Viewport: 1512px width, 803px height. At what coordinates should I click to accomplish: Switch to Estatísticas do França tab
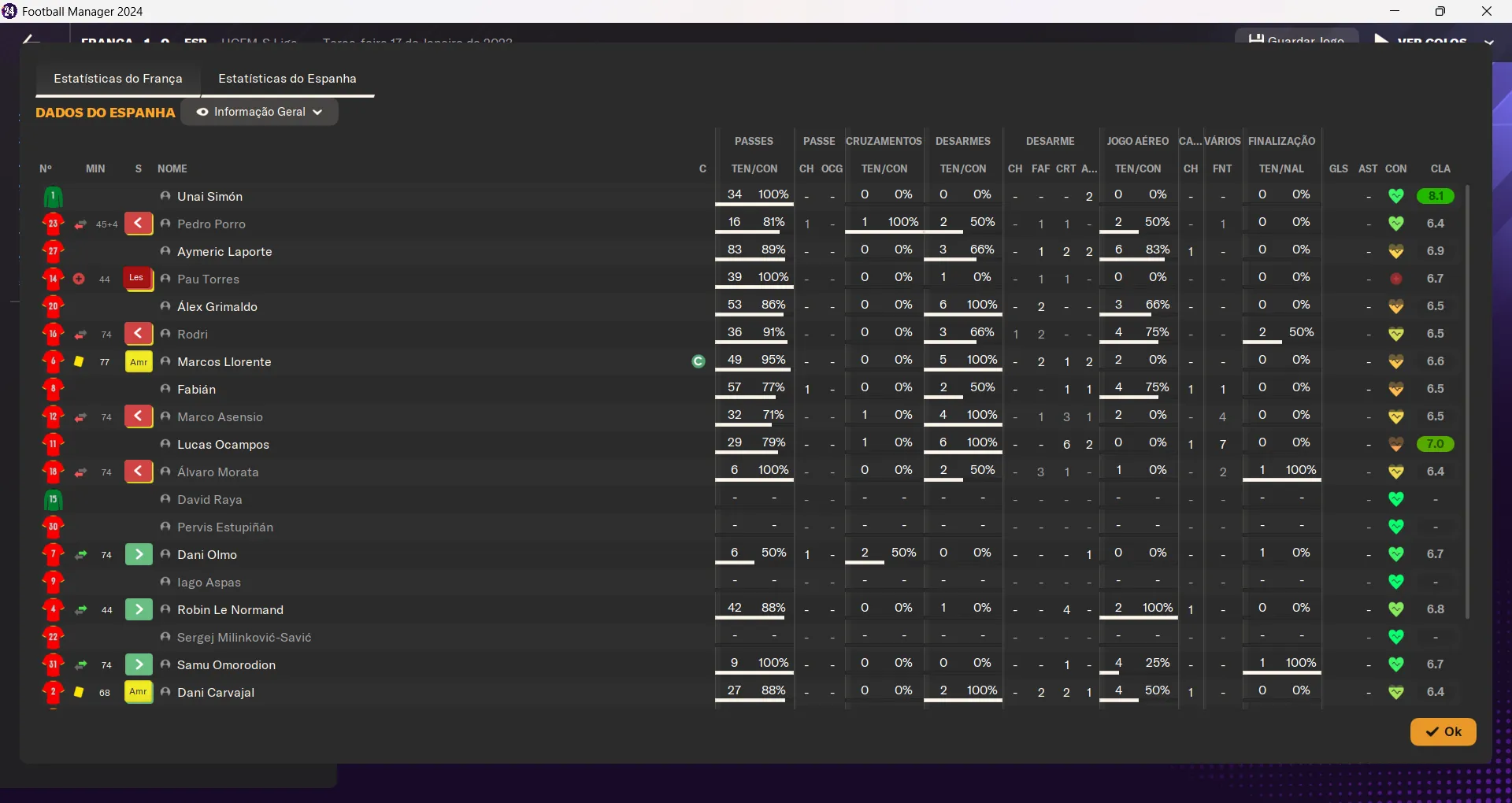click(118, 79)
